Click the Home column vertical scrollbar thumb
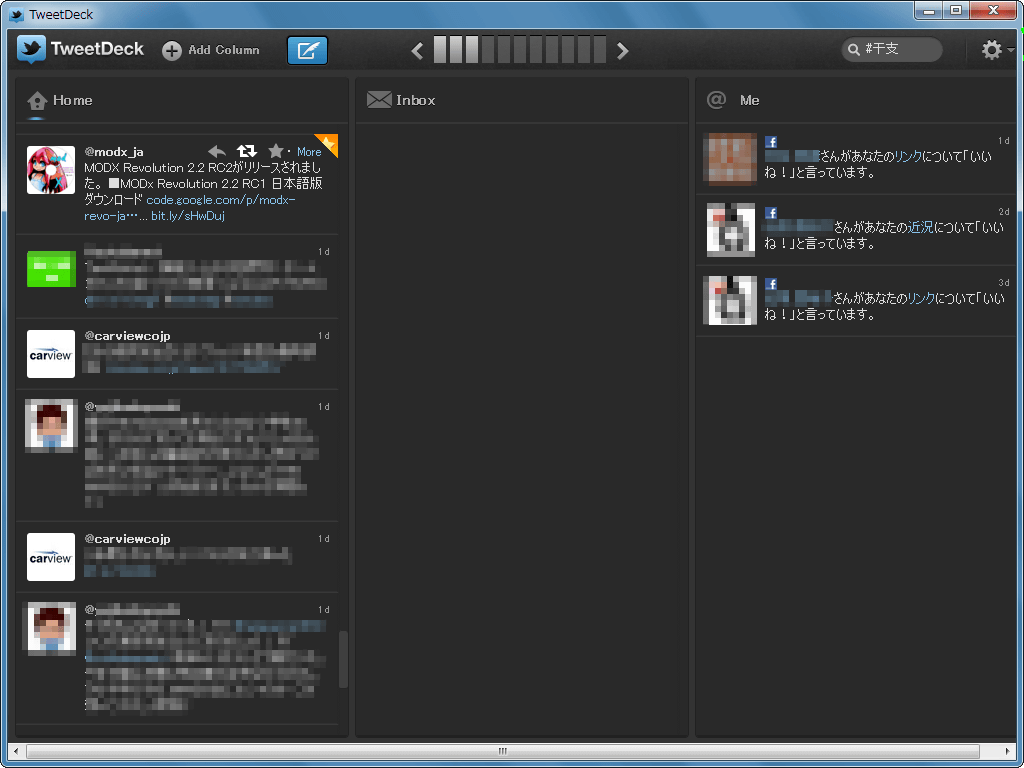Viewport: 1024px width, 768px height. [344, 660]
